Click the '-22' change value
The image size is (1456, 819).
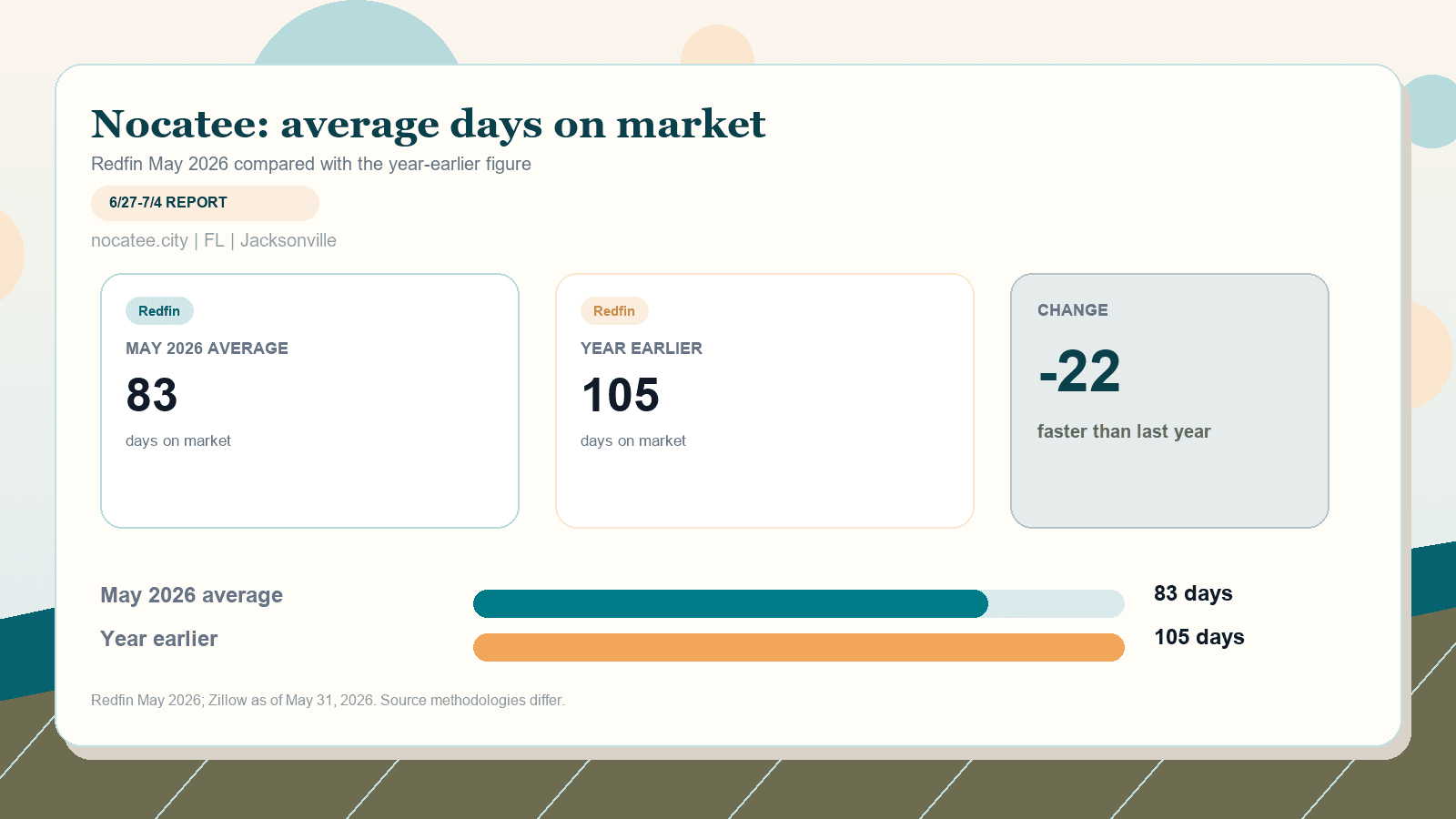coord(1079,371)
